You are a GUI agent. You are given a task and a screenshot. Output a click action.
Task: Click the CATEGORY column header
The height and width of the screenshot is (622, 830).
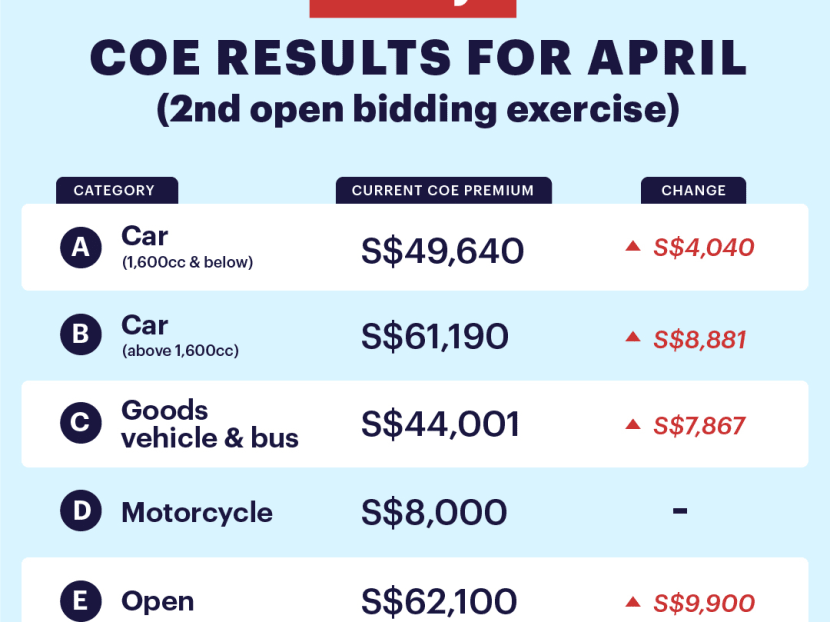(x=115, y=190)
